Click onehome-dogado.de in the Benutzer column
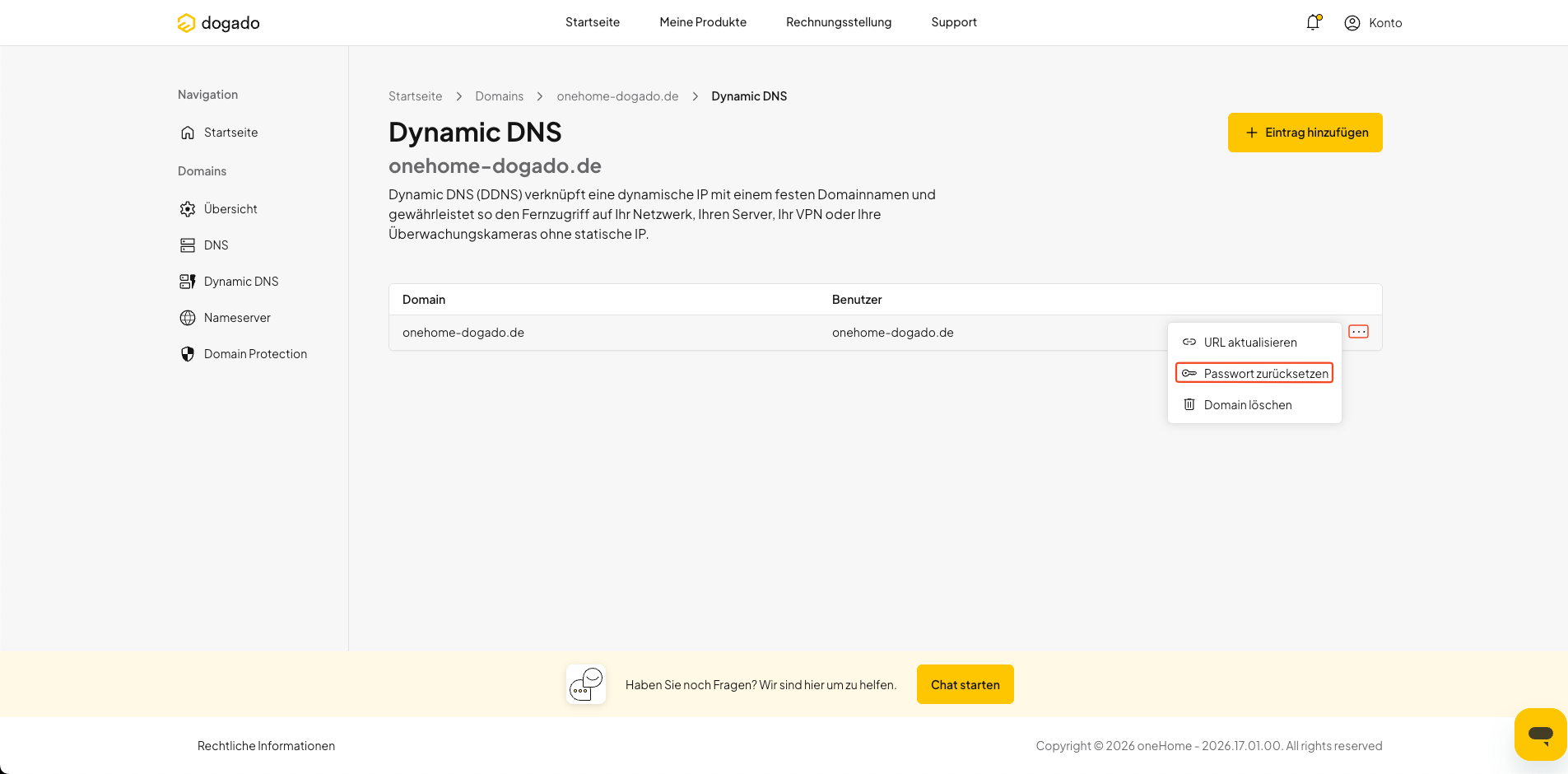The width and height of the screenshot is (1568, 774). click(x=893, y=333)
